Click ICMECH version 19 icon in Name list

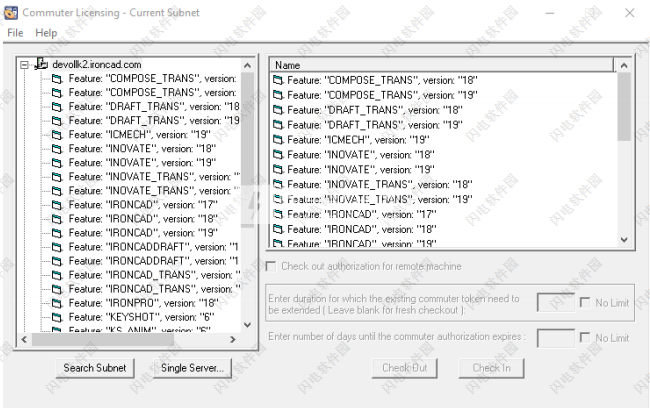278,140
